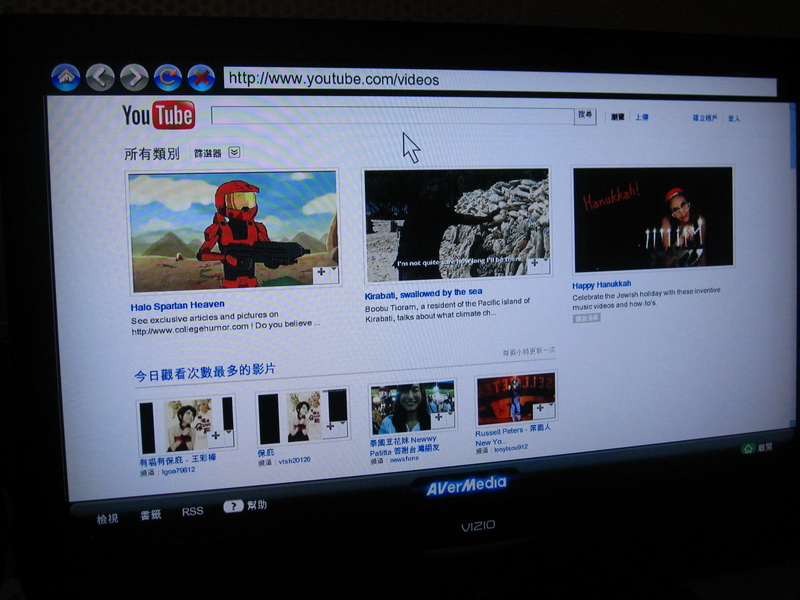Click plus icon on newsfuns video thumbnail

coord(438,417)
